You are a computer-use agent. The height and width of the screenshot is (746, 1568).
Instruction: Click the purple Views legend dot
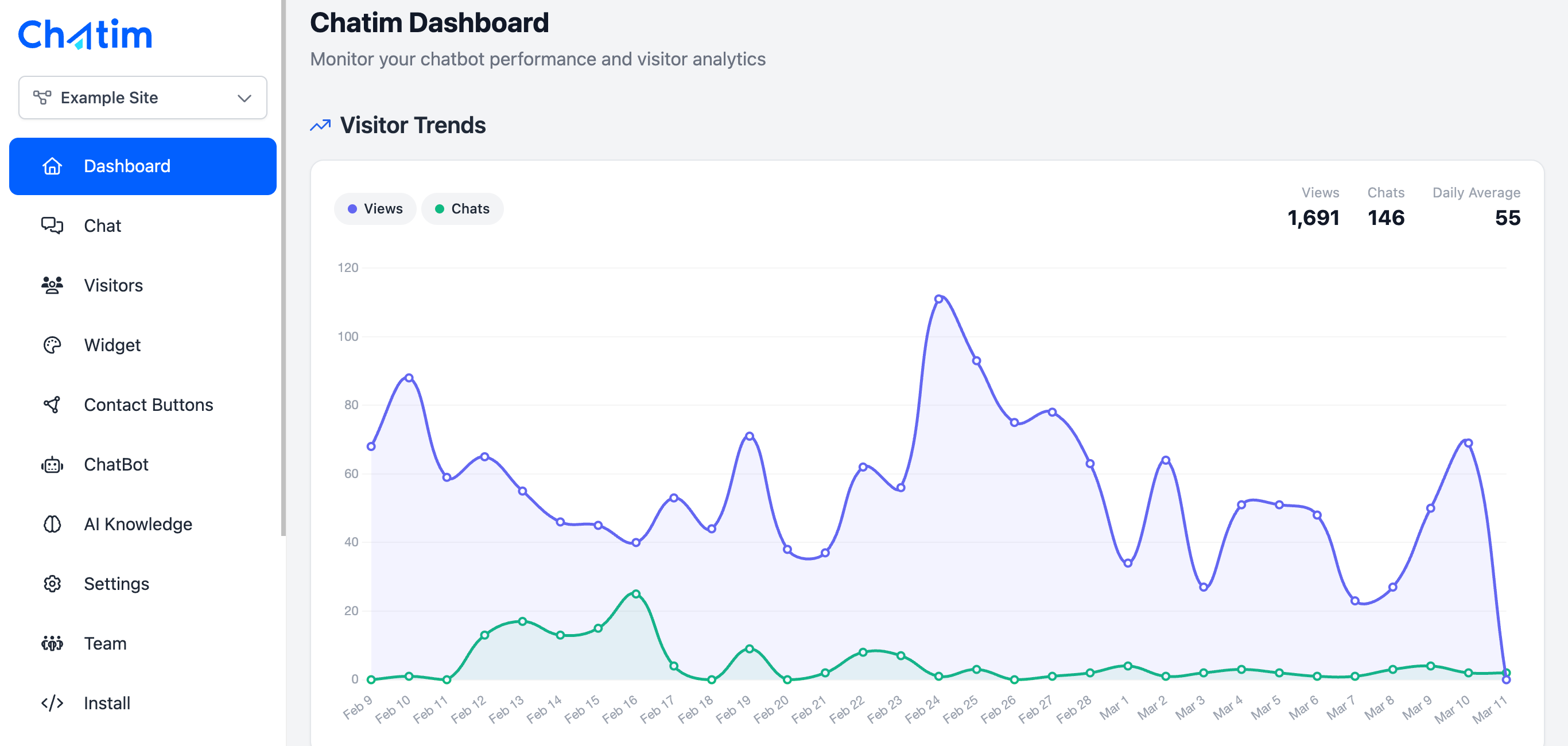pyautogui.click(x=352, y=209)
